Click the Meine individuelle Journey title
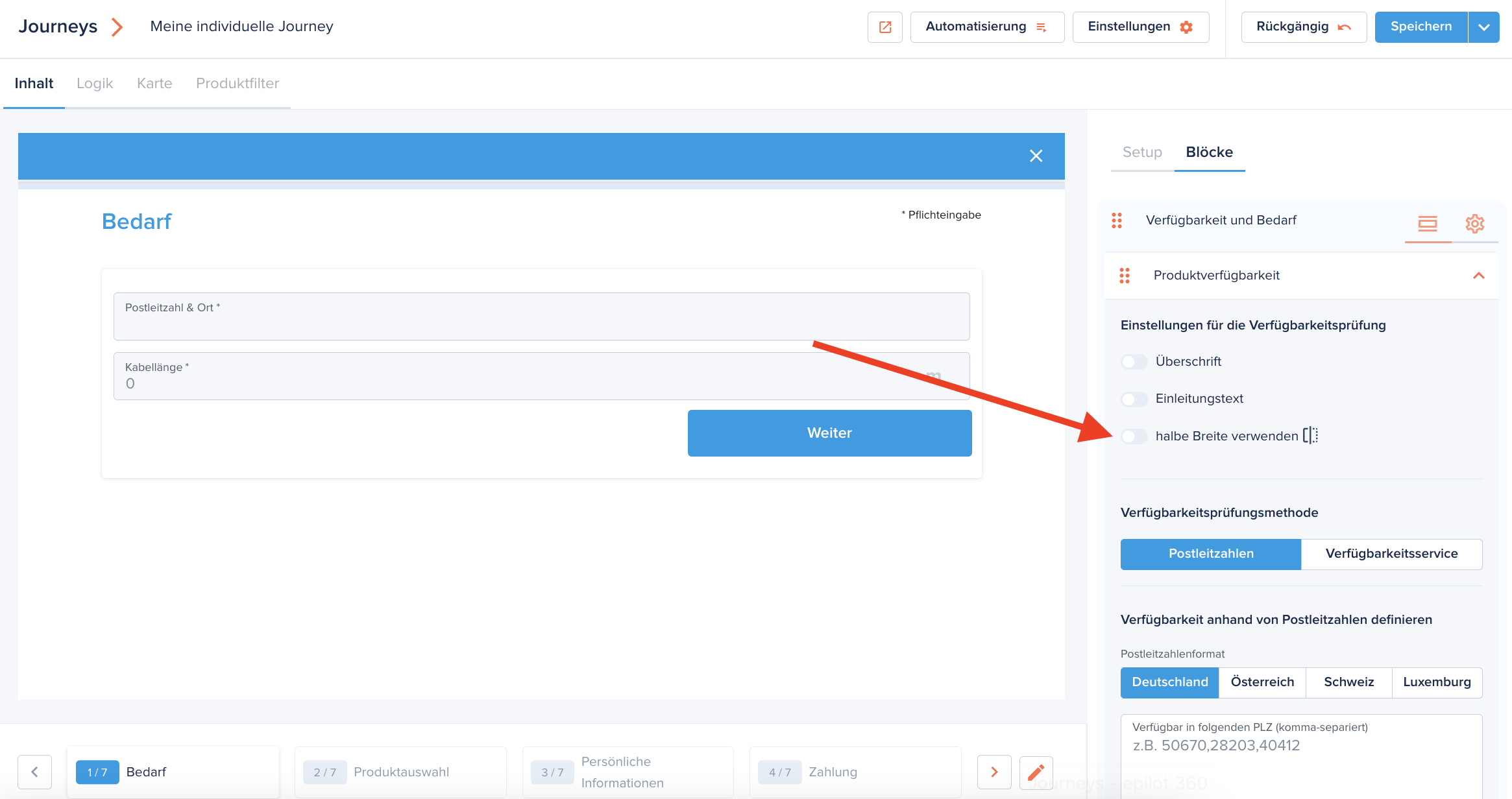The image size is (1512, 799). [x=241, y=27]
